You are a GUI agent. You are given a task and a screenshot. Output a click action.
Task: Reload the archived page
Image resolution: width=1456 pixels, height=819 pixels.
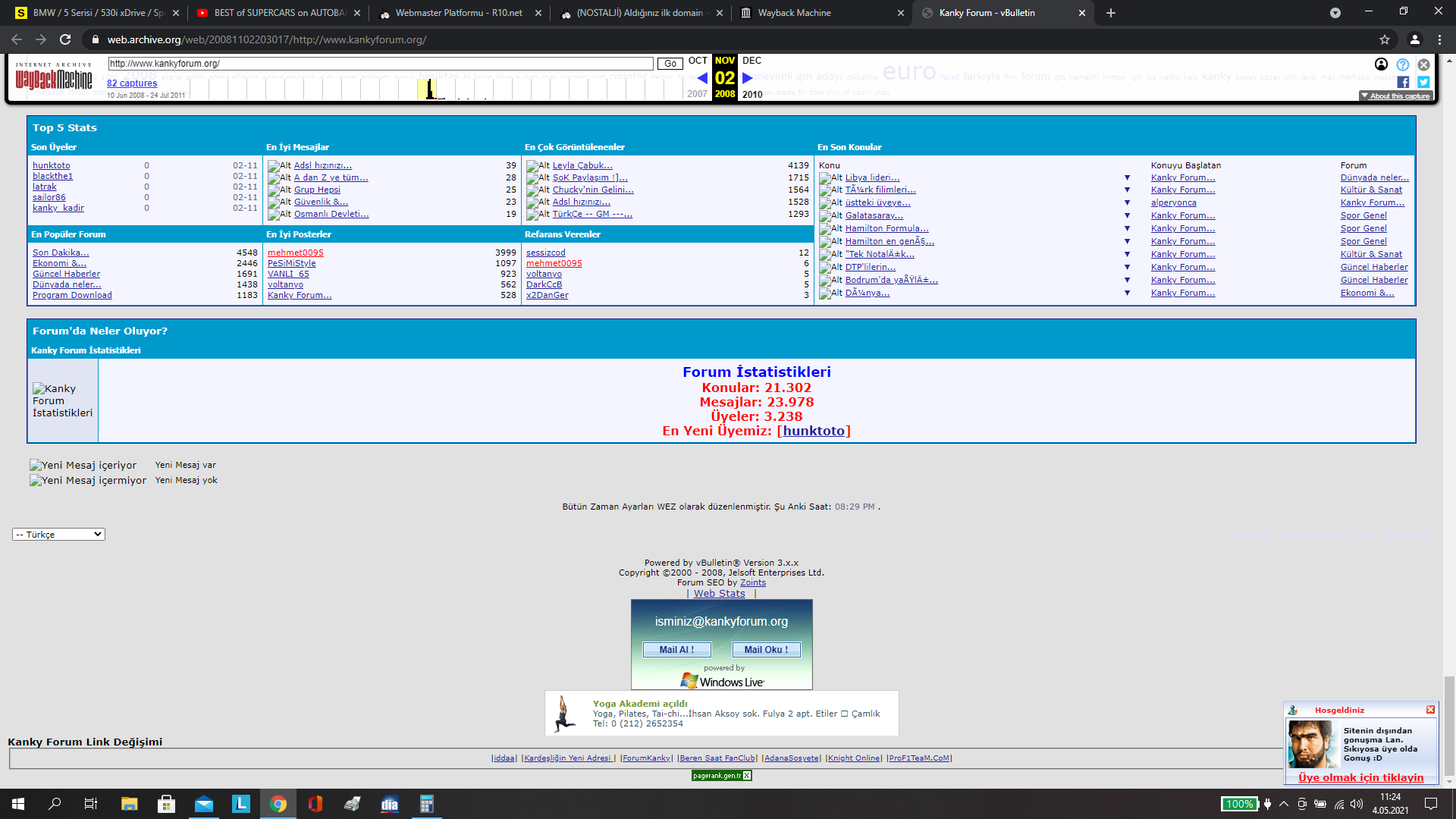click(x=65, y=39)
